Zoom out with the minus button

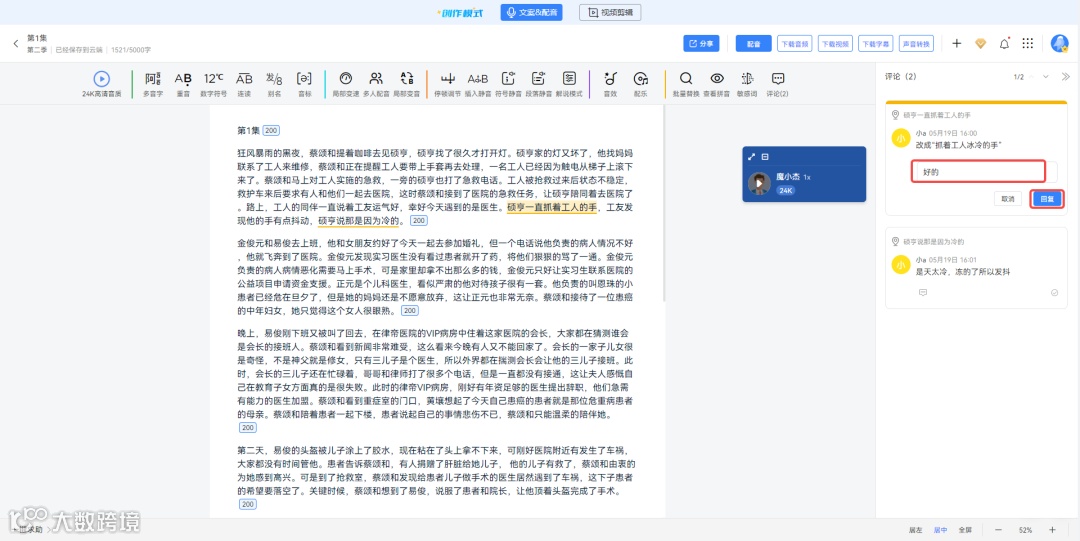coord(998,530)
